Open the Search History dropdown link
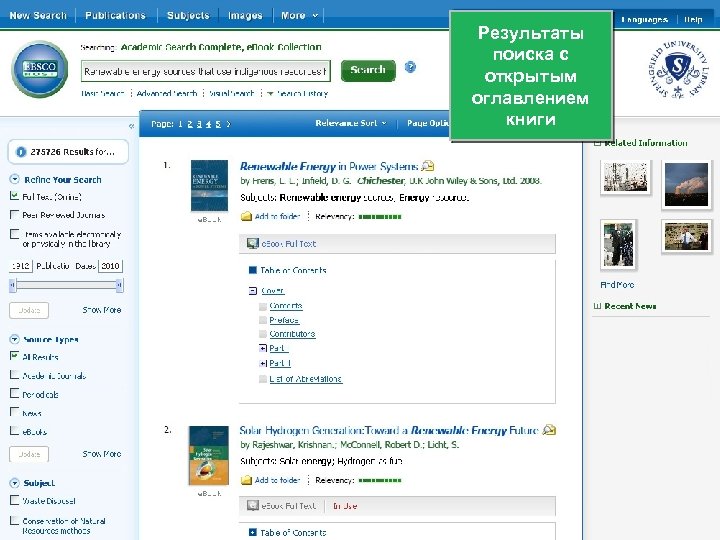The width and height of the screenshot is (720, 540). point(298,94)
